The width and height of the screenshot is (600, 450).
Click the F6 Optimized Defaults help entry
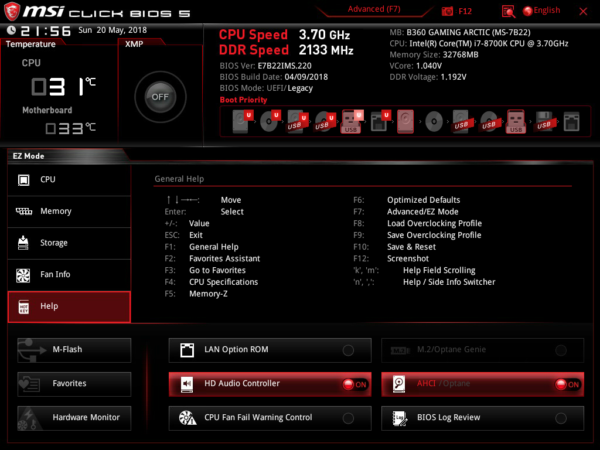pyautogui.click(x=407, y=200)
